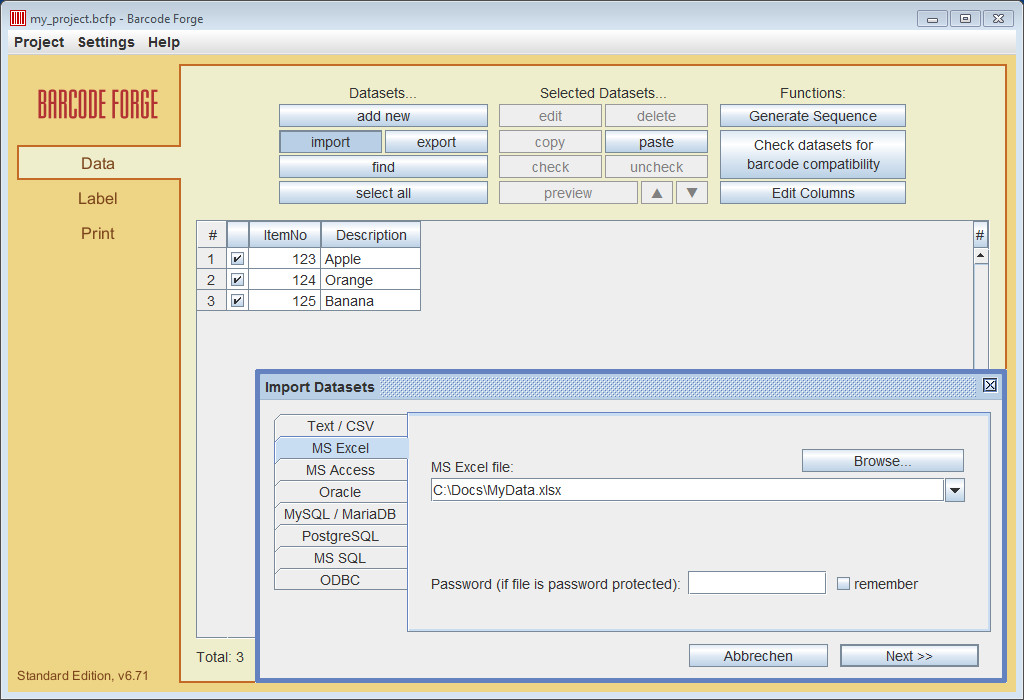Screen dimensions: 1024x700
Task: Switch to the Label section tab
Action: [98, 198]
